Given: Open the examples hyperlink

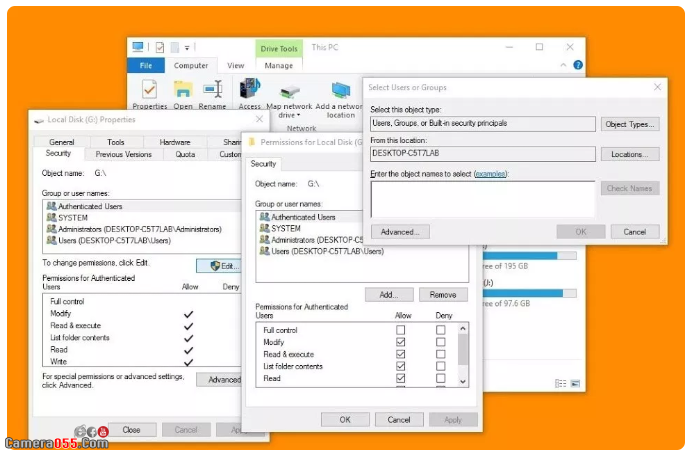Looking at the screenshot, I should (490, 174).
